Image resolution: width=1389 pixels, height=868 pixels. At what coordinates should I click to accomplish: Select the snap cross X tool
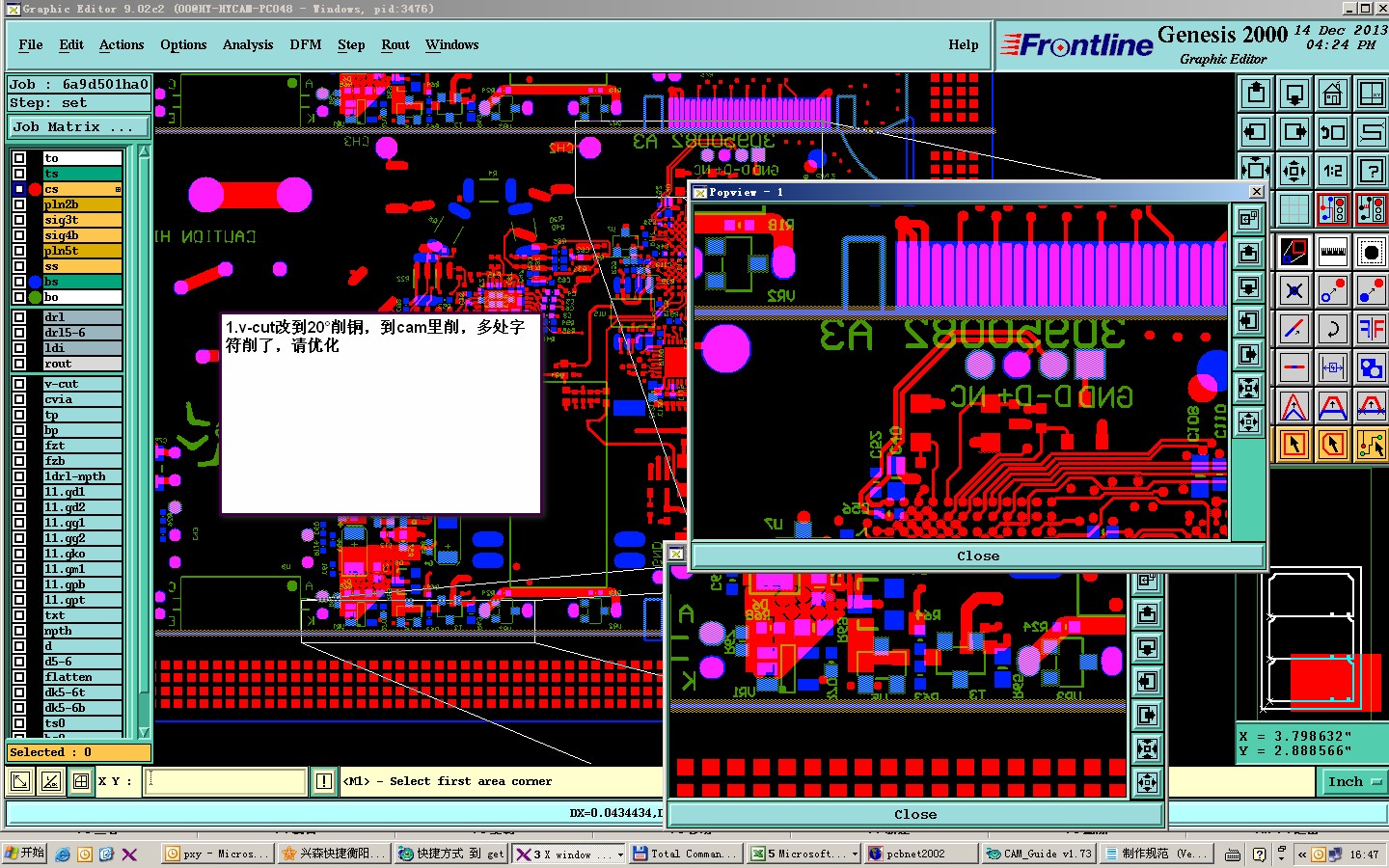pos(1294,290)
